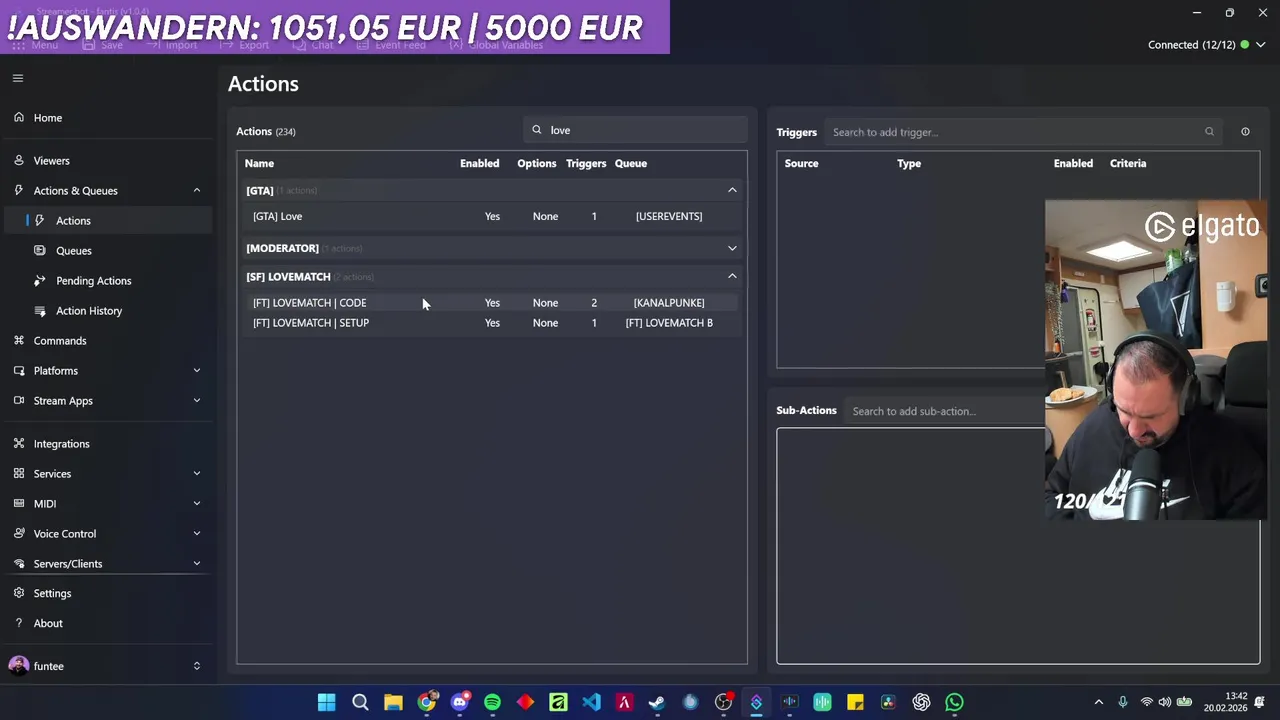Click the [FT] LOVEMATCH B queue cell
Image resolution: width=1280 pixels, height=720 pixels.
coord(669,323)
